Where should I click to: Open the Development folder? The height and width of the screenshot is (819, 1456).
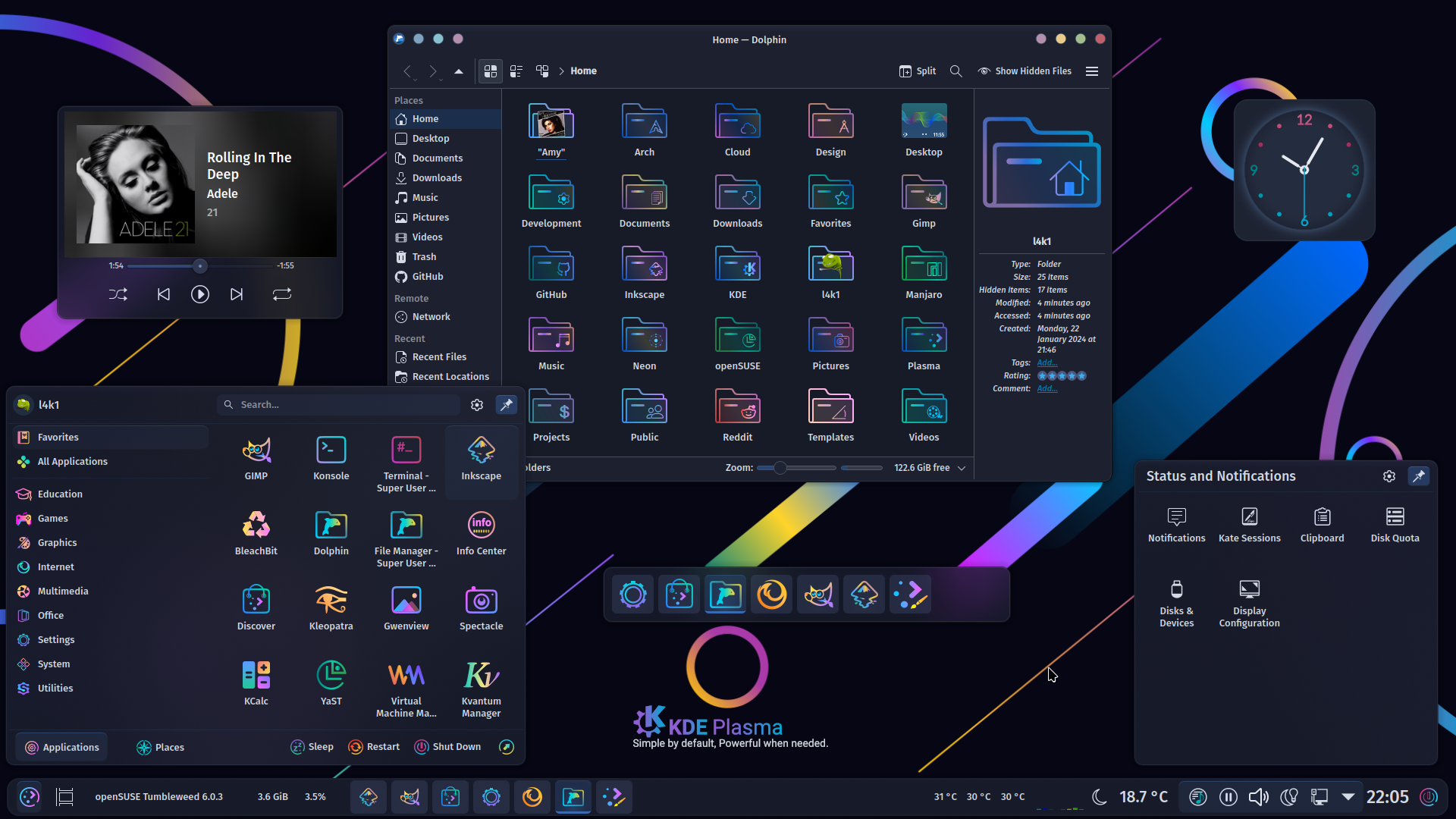[x=551, y=201]
